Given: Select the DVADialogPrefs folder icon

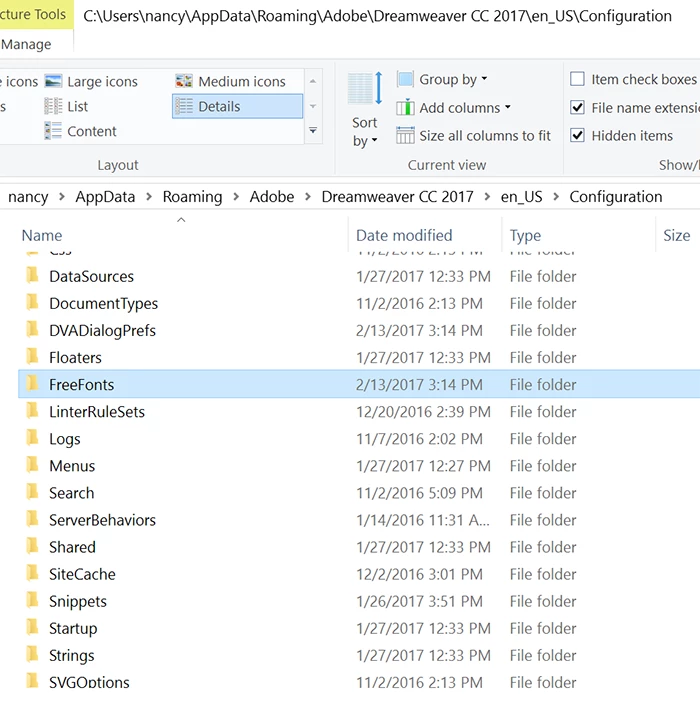Looking at the screenshot, I should coord(32,330).
